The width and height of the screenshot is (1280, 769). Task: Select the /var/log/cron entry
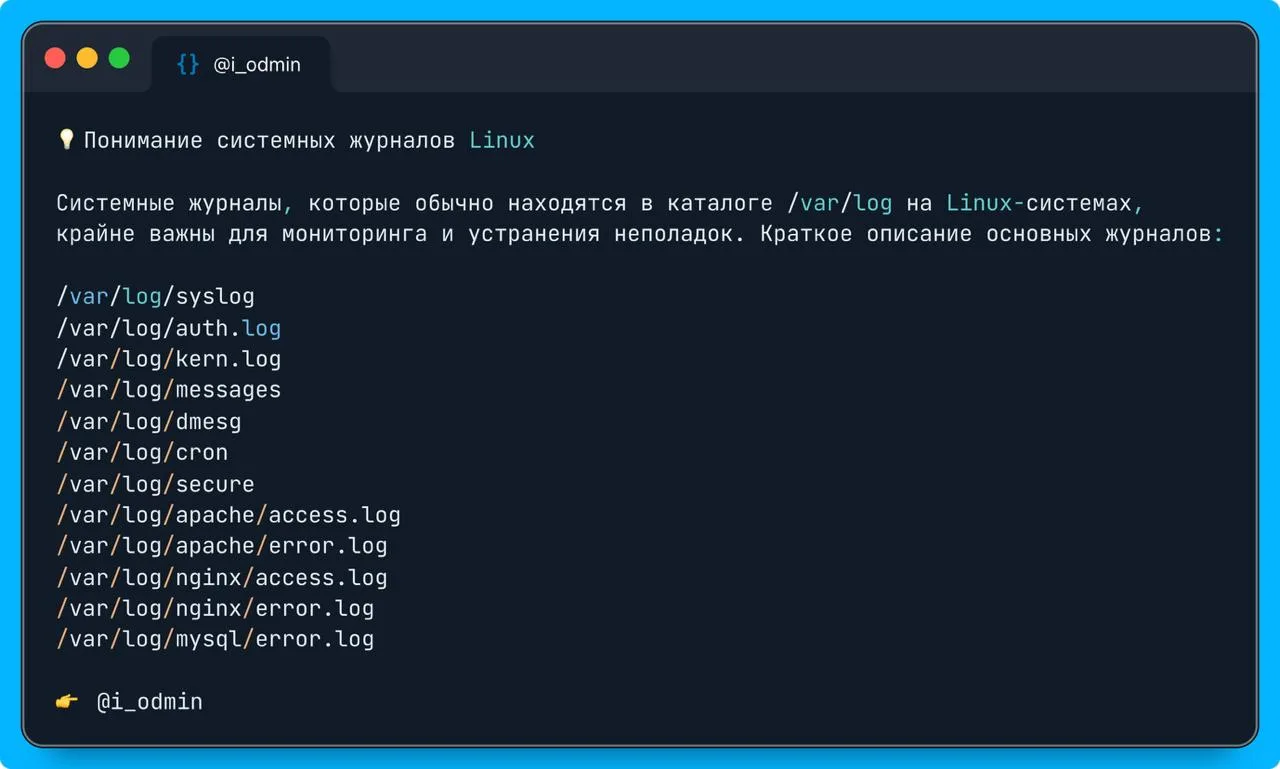click(142, 452)
